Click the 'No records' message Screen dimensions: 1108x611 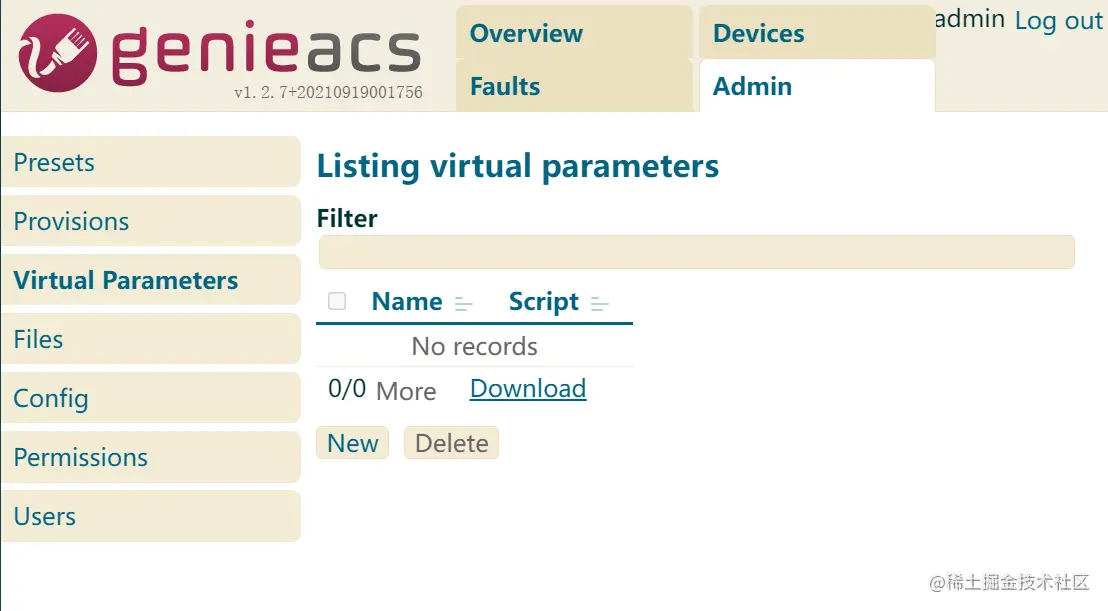[x=475, y=346]
